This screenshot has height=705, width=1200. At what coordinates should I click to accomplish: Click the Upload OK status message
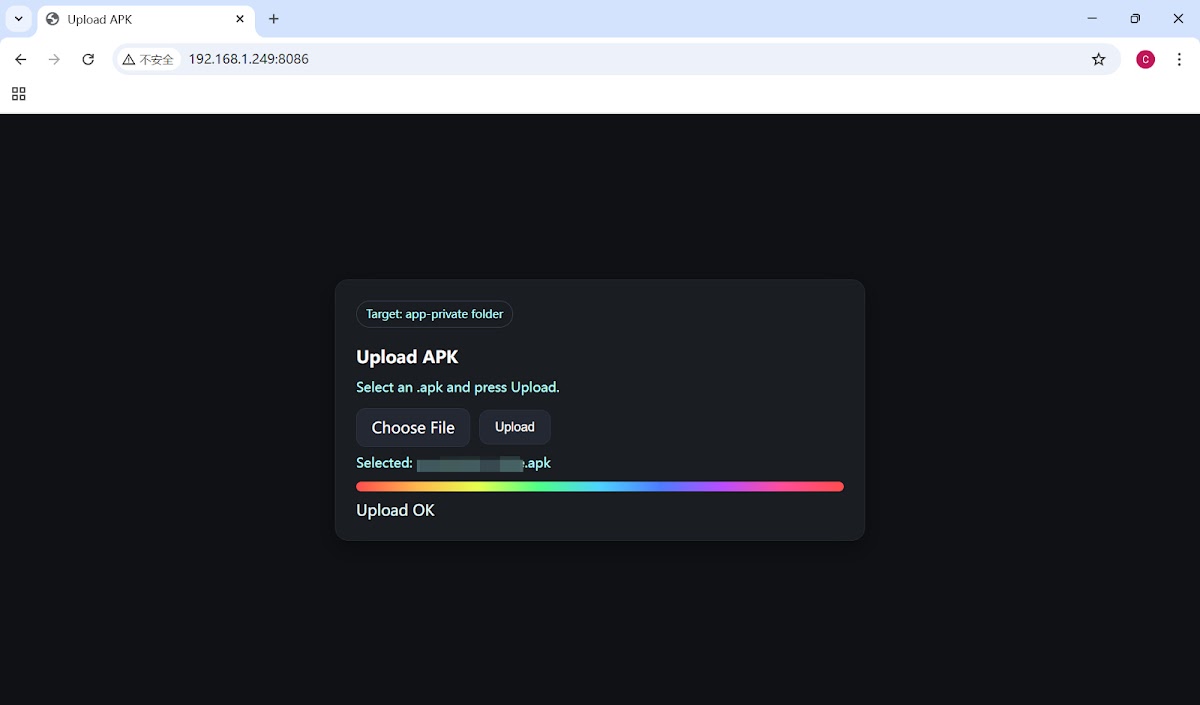395,510
